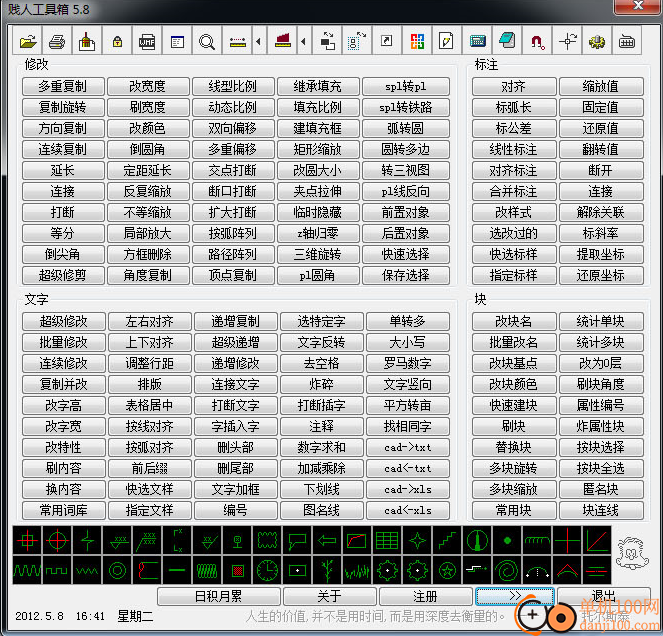Click the 块连线 button
This screenshot has width=663, height=636.
[x=601, y=510]
